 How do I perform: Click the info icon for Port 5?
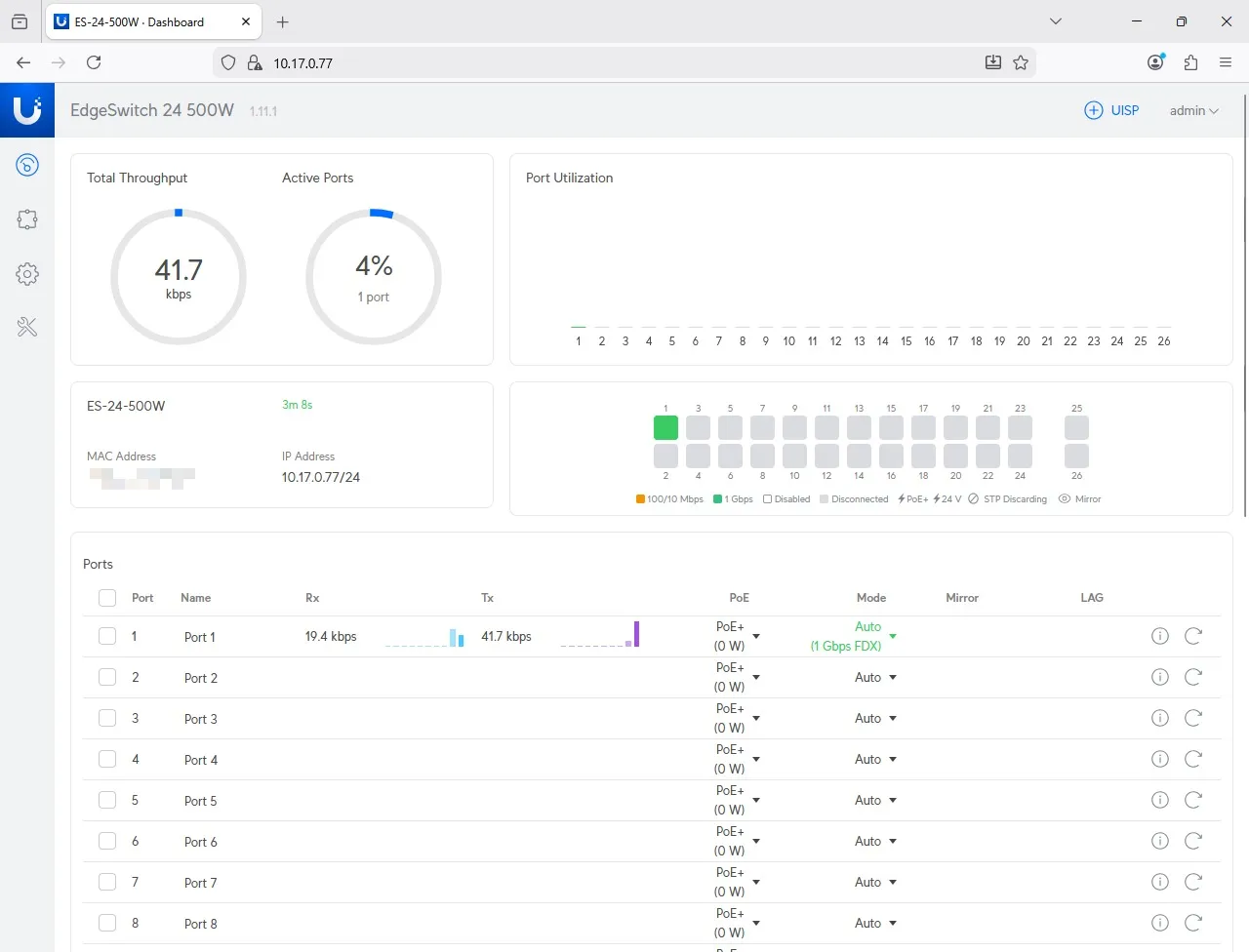click(1159, 800)
